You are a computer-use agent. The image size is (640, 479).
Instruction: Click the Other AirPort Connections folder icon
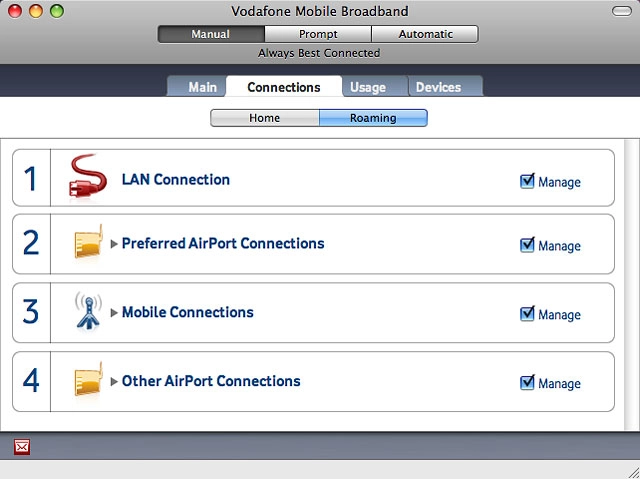click(87, 381)
